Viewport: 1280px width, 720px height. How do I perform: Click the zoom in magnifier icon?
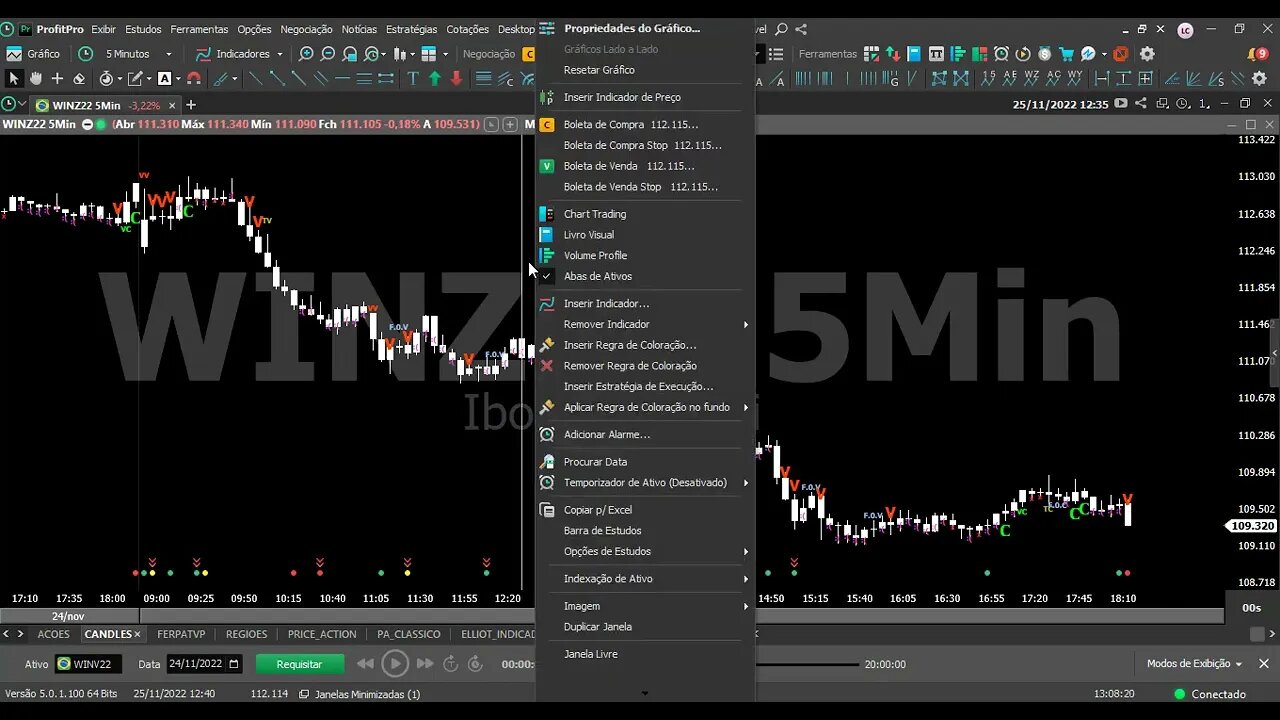pyautogui.click(x=306, y=54)
